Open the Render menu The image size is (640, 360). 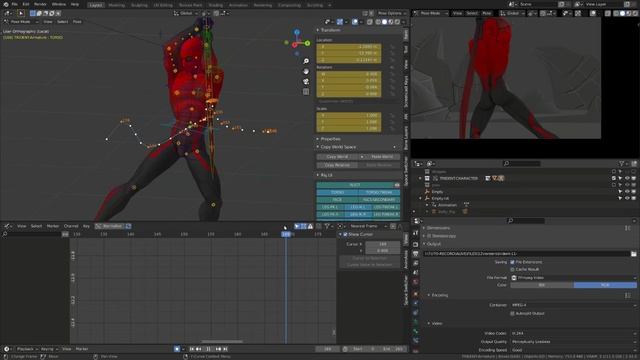click(x=40, y=4)
